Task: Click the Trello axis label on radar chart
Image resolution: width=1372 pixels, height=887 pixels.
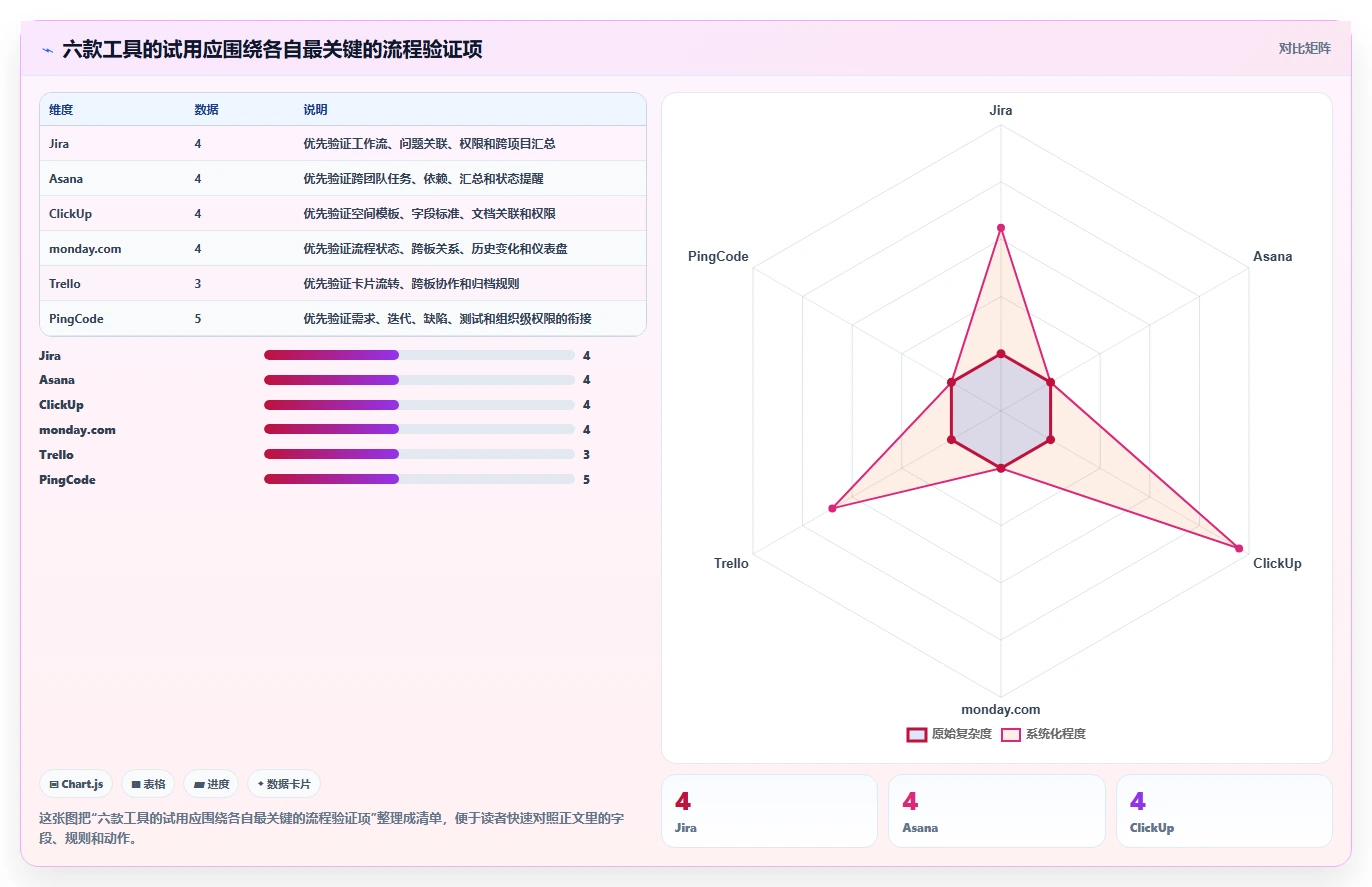Action: [731, 564]
